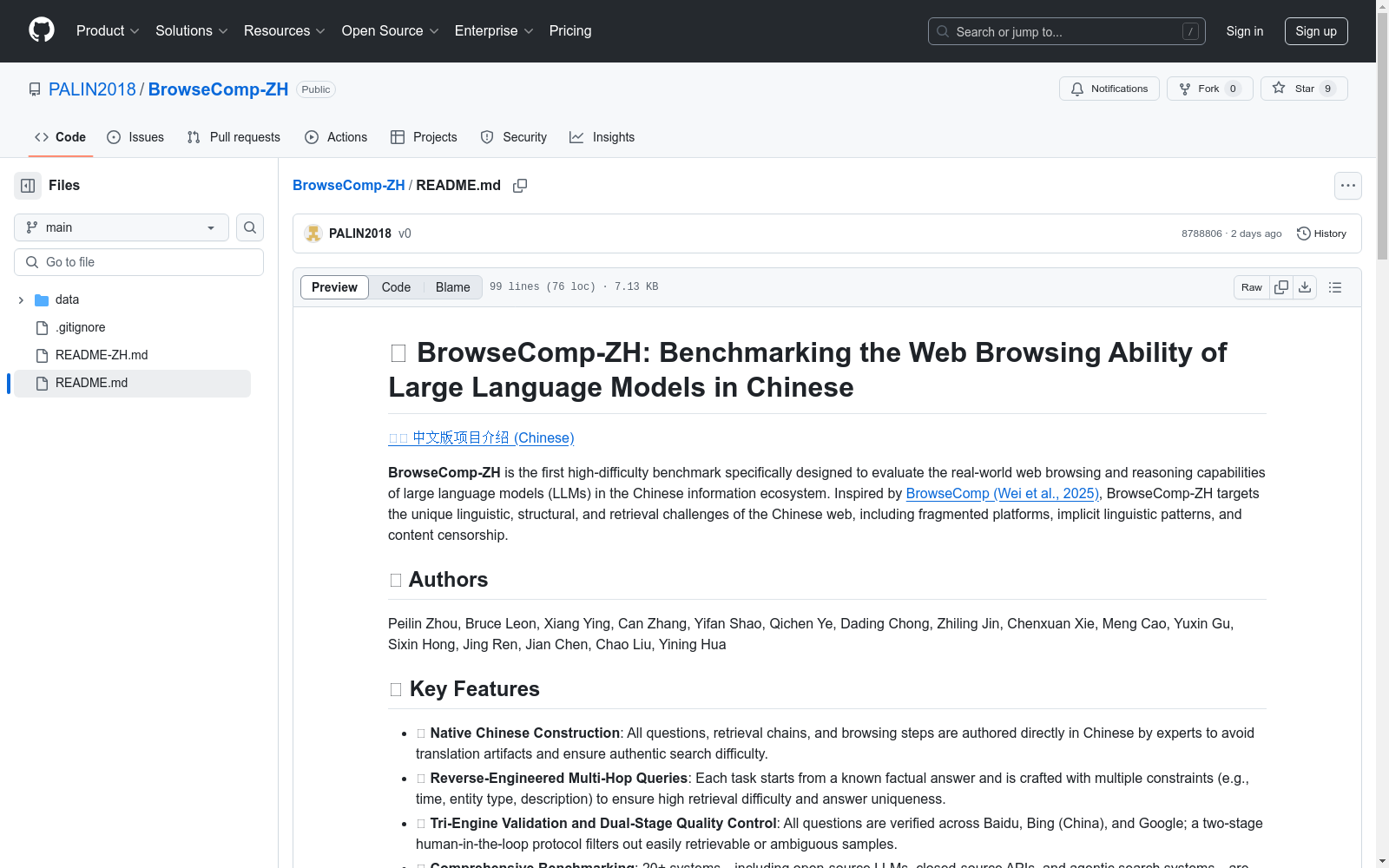Star the BrowseComp-ZH repository
The width and height of the screenshot is (1389, 868).
pos(1302,88)
